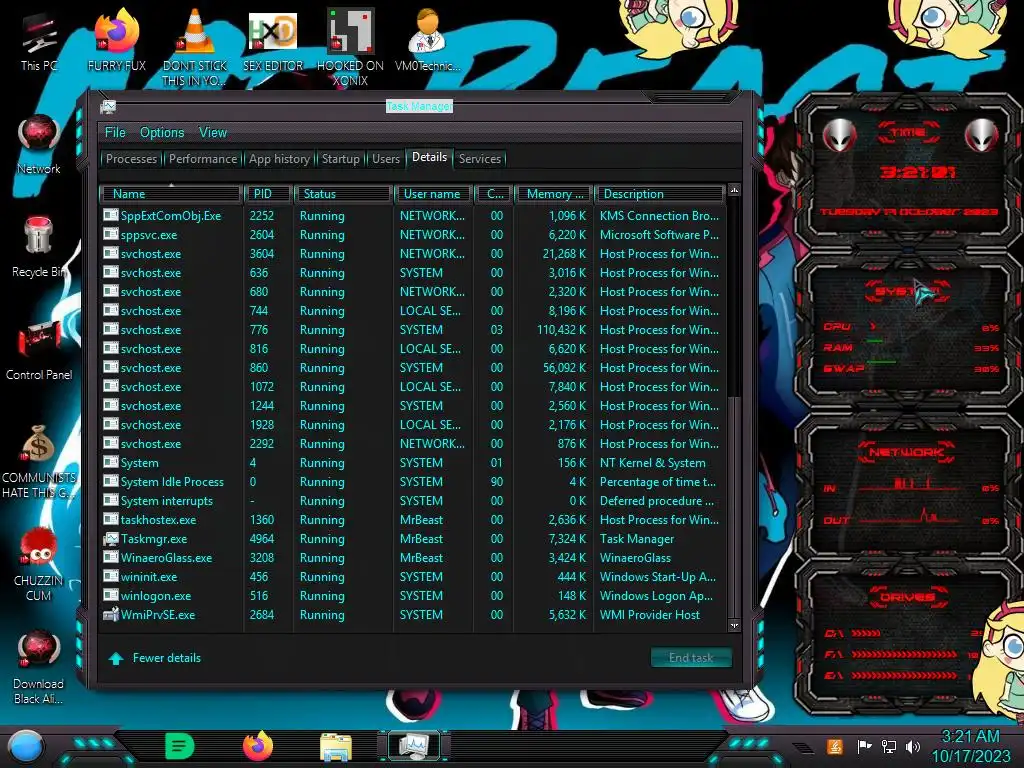The width and height of the screenshot is (1024, 768).
Task: Click the process list scrollbar thumb
Action: [734, 506]
